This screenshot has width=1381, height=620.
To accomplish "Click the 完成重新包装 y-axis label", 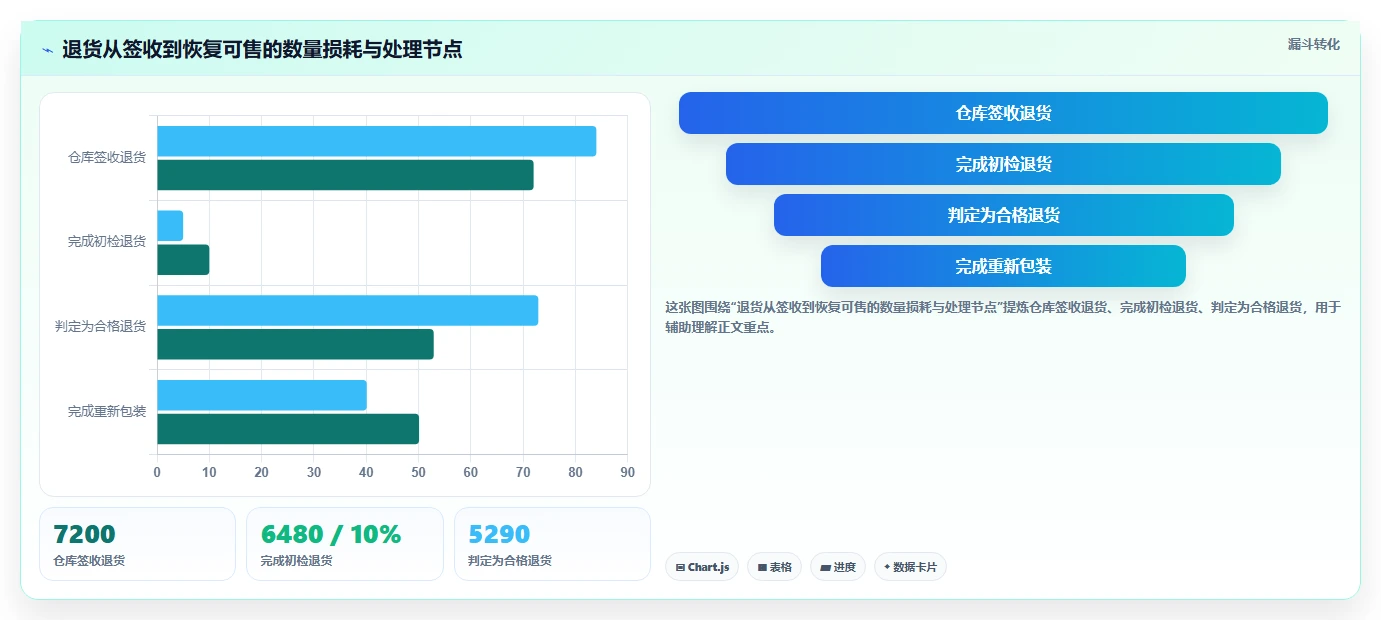I will [107, 411].
